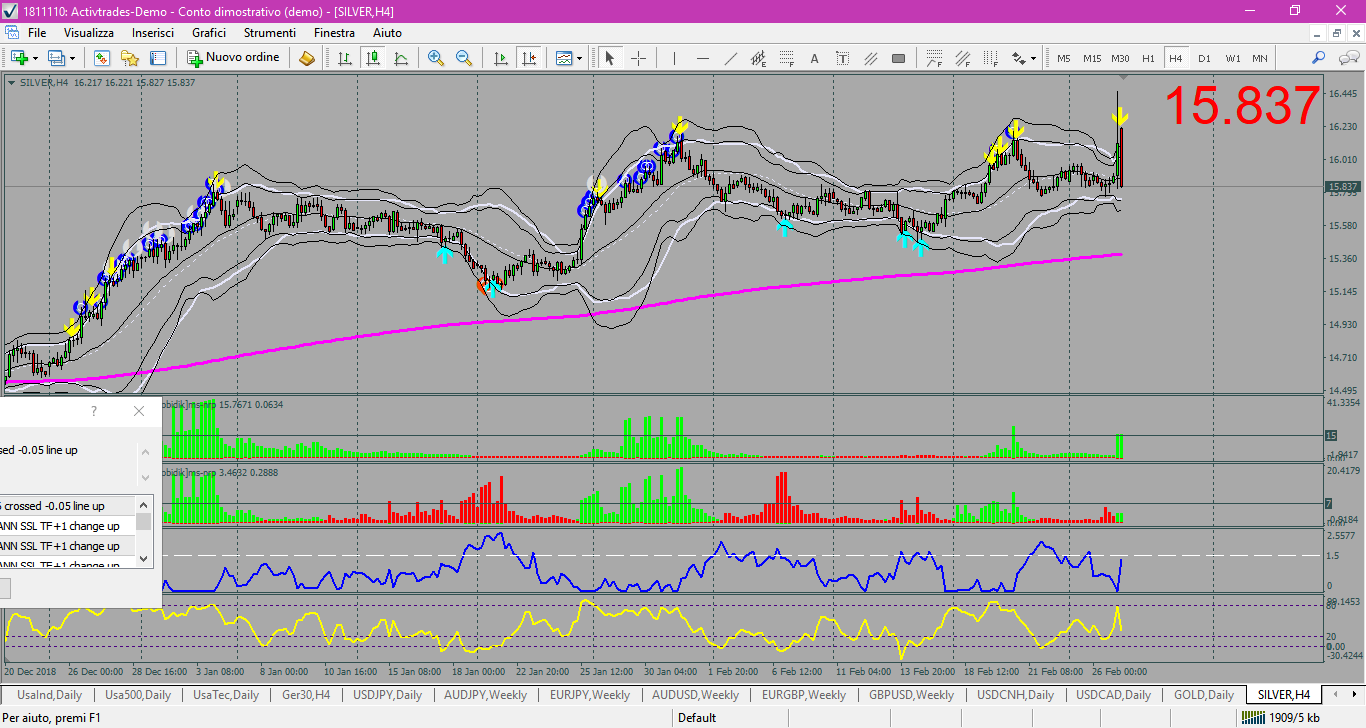Toggle chart auto scroll

[501, 58]
